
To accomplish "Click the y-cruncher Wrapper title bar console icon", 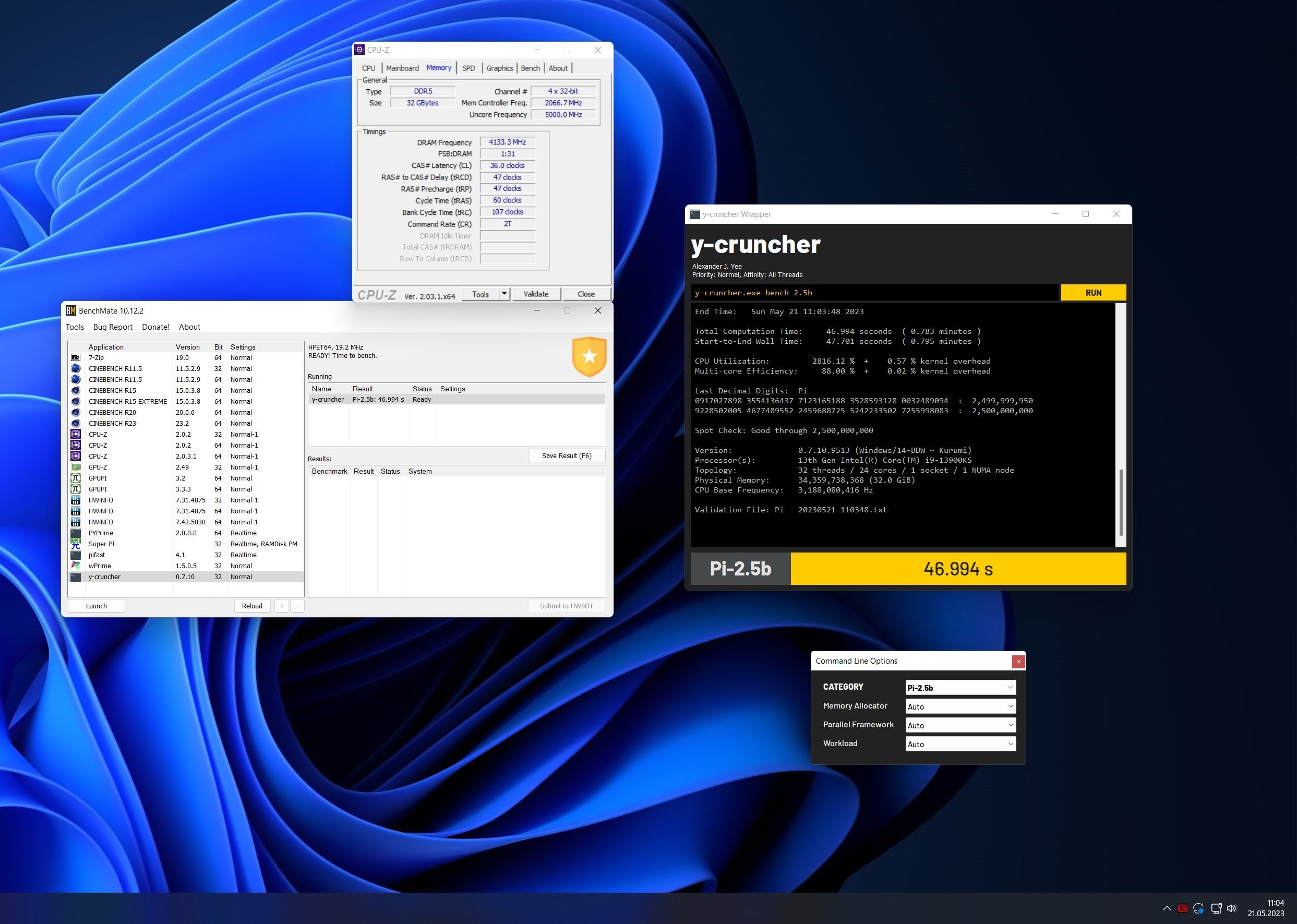I will click(x=694, y=214).
